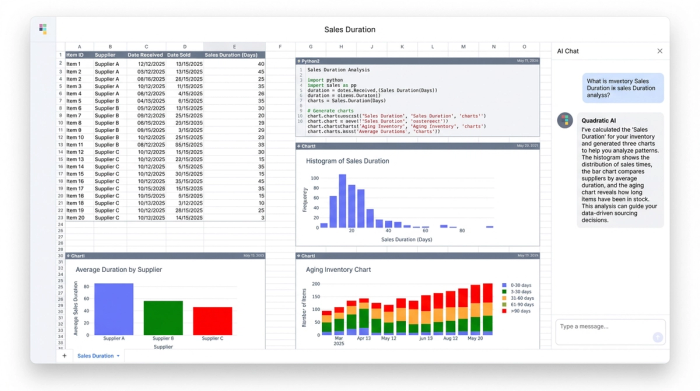Viewport: 700px width, 391px height.
Task: Select the Item 10 cell
Action: point(79,137)
